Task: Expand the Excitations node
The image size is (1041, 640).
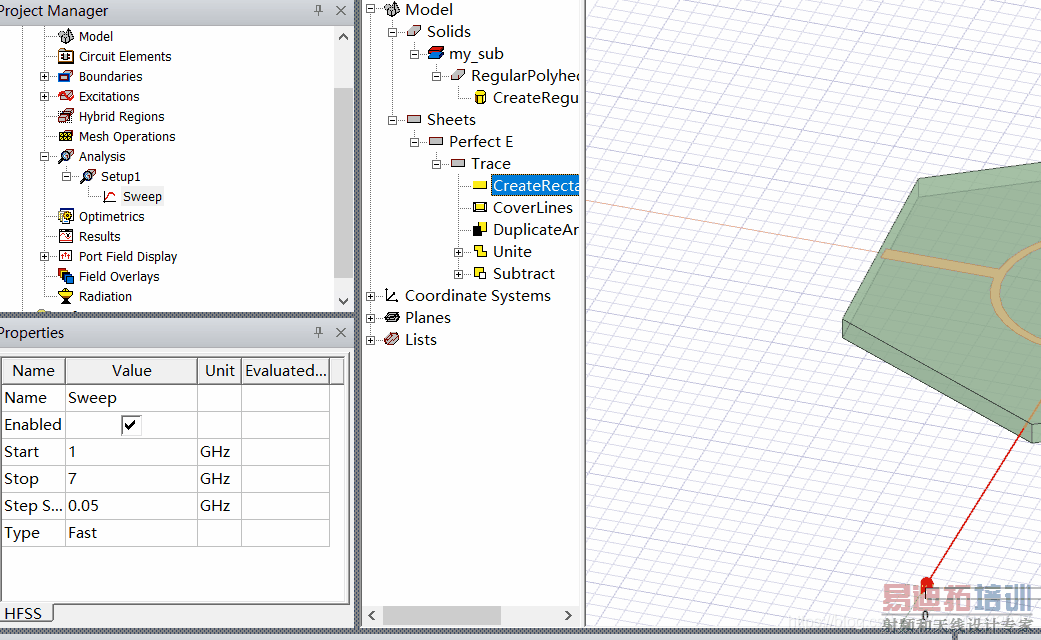Action: (44, 96)
